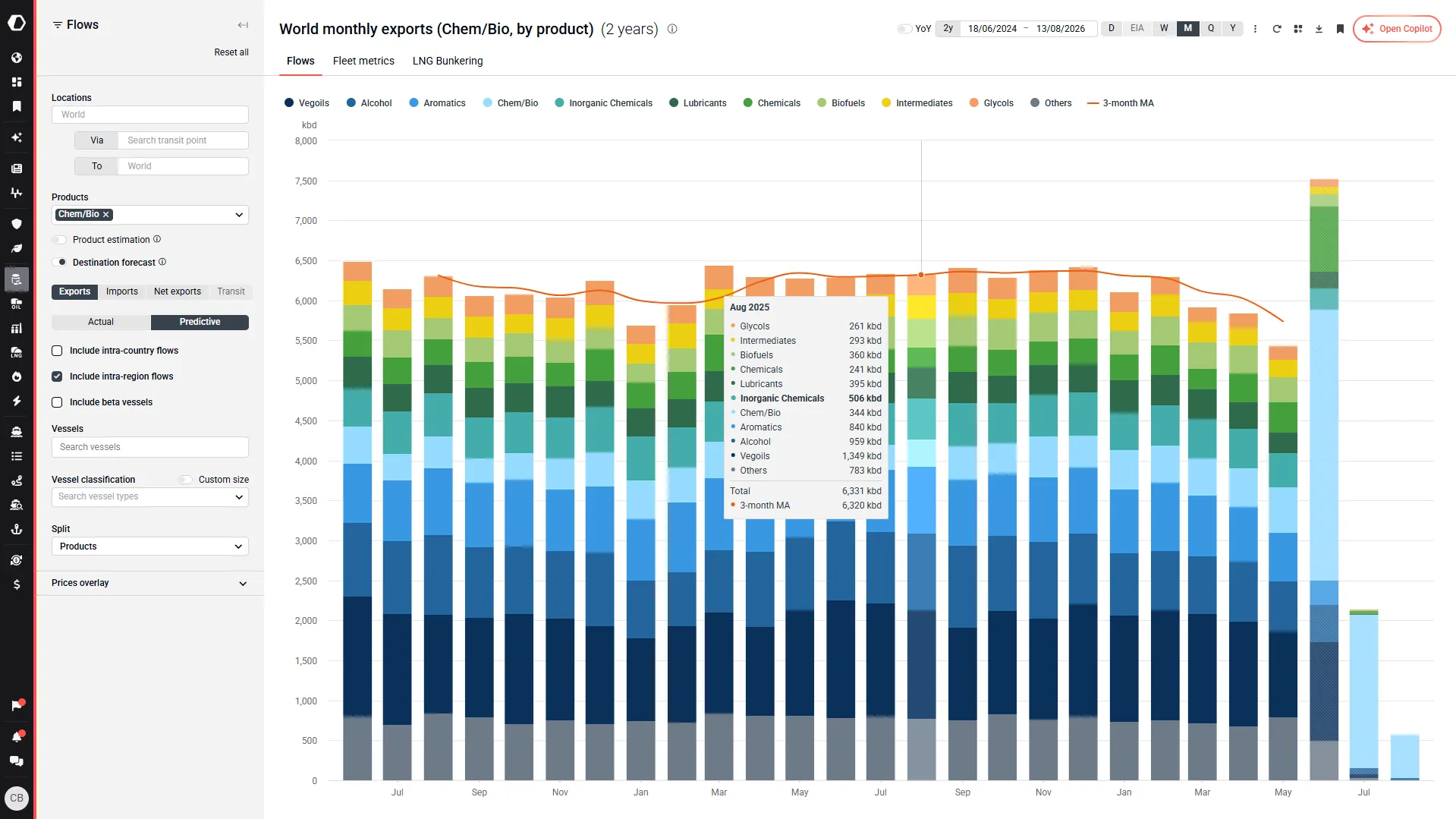Open the lightning bolt icon in sidebar
Screen dimensions: 1456x819
pos(17,401)
